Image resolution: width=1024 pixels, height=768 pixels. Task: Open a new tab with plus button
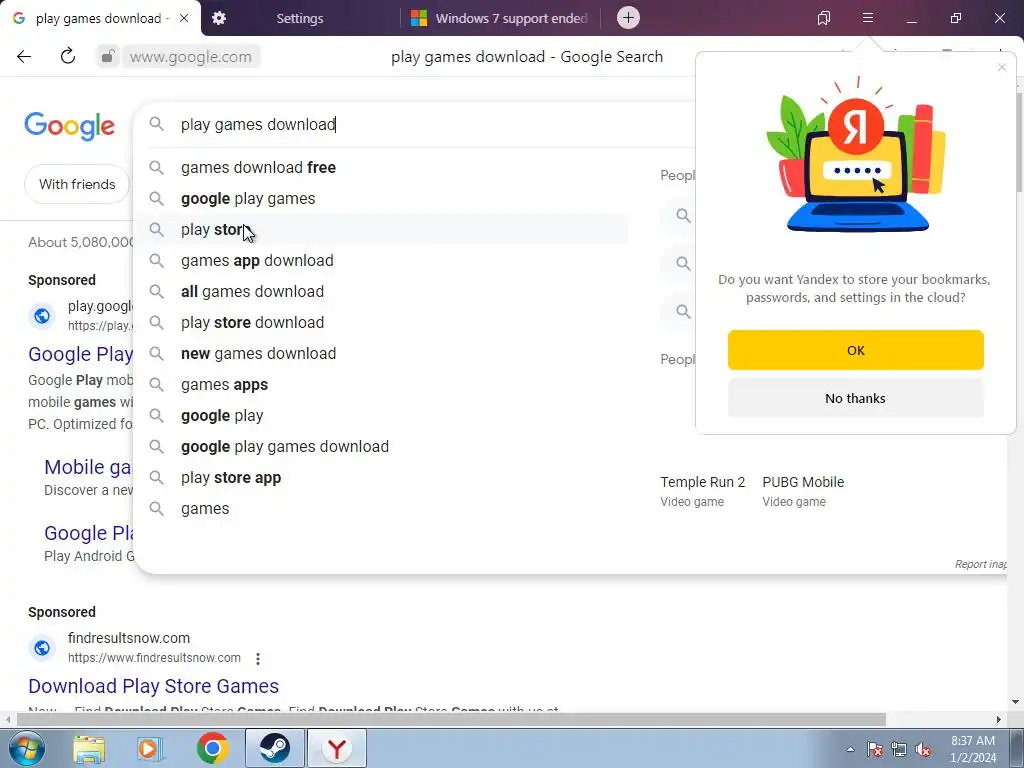pos(628,18)
